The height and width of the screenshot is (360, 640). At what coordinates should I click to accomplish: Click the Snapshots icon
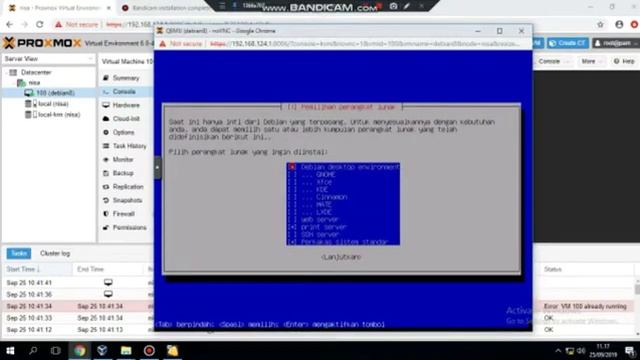tap(106, 200)
